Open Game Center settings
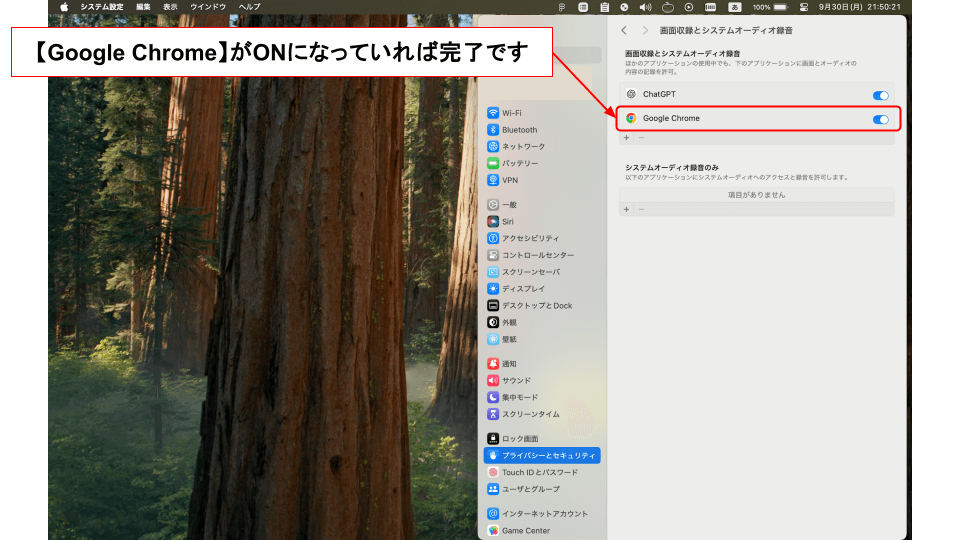Screen dimensions: 960x540 tap(525, 531)
